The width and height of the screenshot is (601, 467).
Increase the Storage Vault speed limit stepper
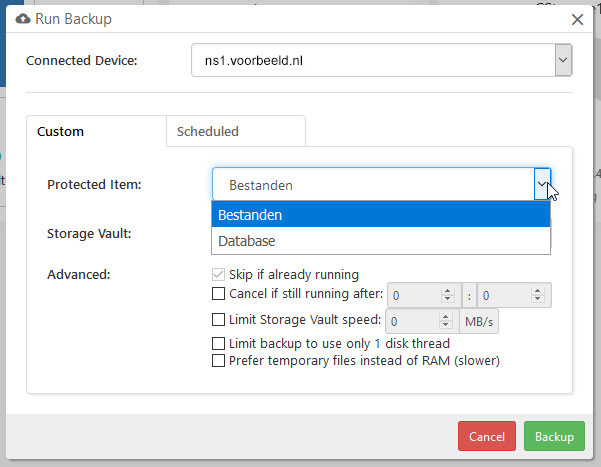tap(445, 317)
